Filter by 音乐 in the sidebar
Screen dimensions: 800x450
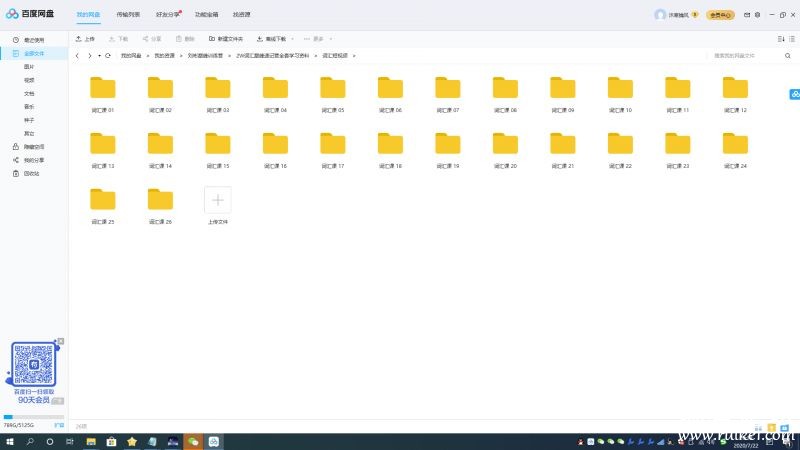pos(29,107)
